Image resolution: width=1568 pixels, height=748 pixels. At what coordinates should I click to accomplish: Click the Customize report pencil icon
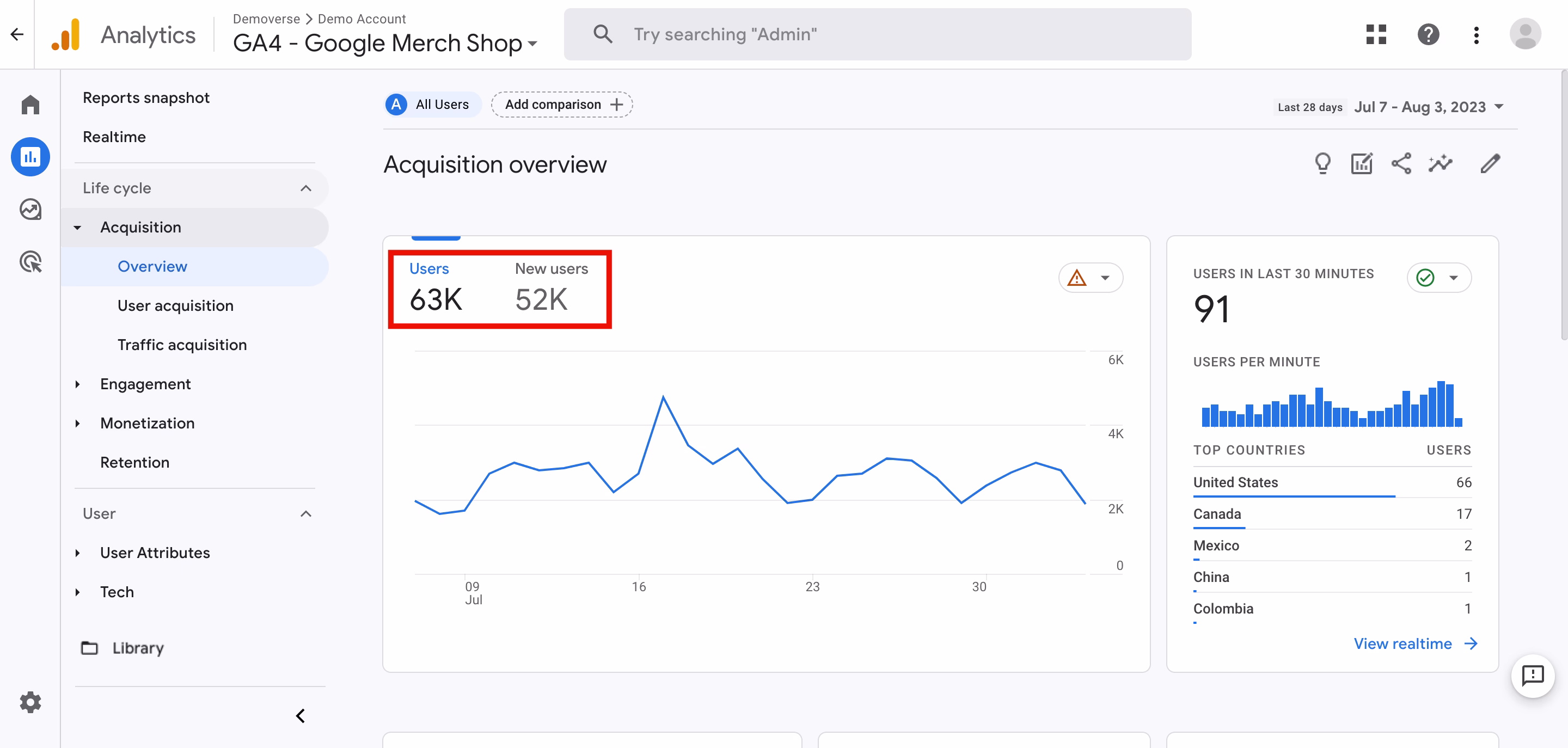point(1490,163)
